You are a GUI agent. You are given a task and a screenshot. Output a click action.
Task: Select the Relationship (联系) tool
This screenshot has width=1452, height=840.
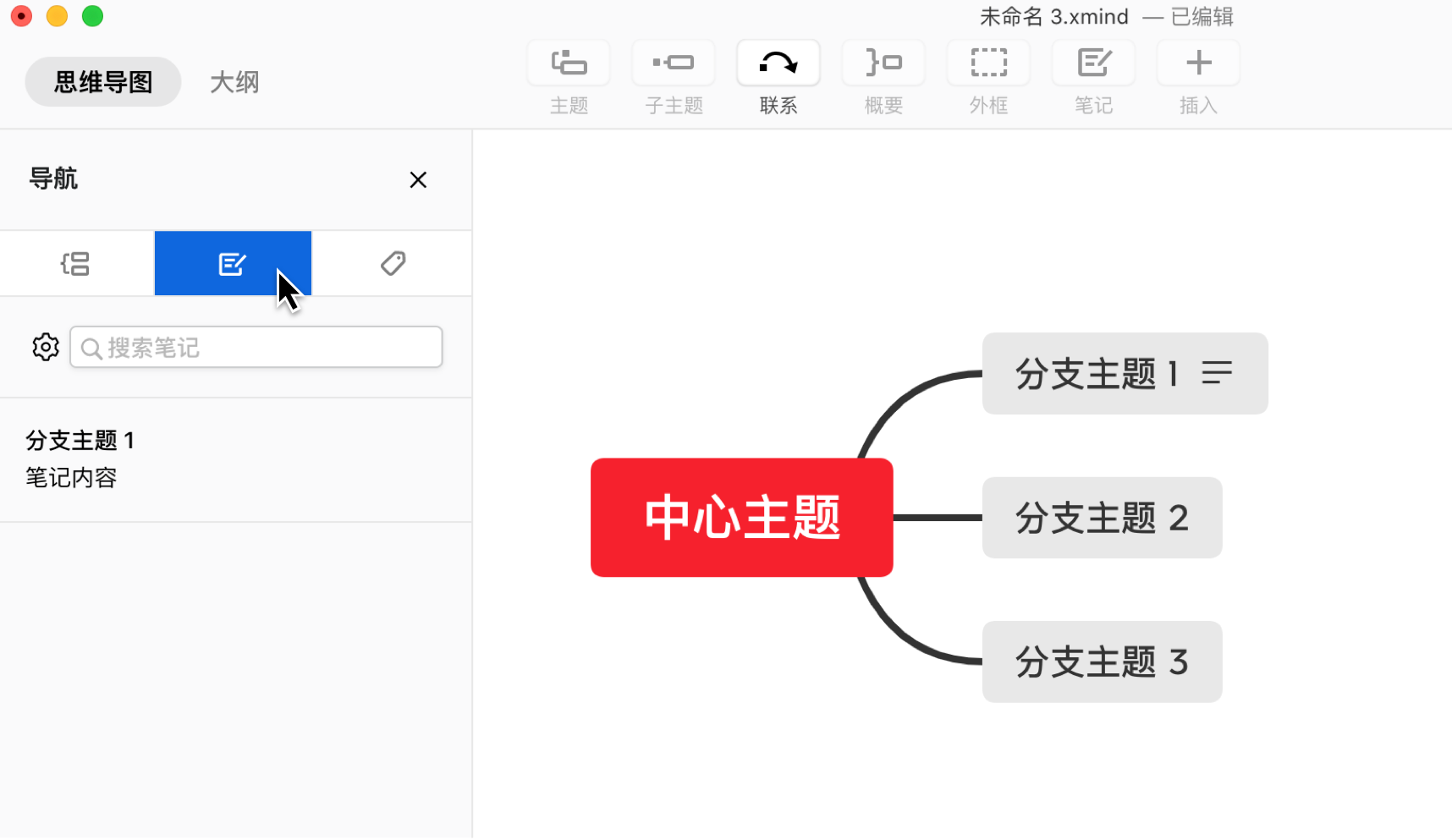pos(778,63)
